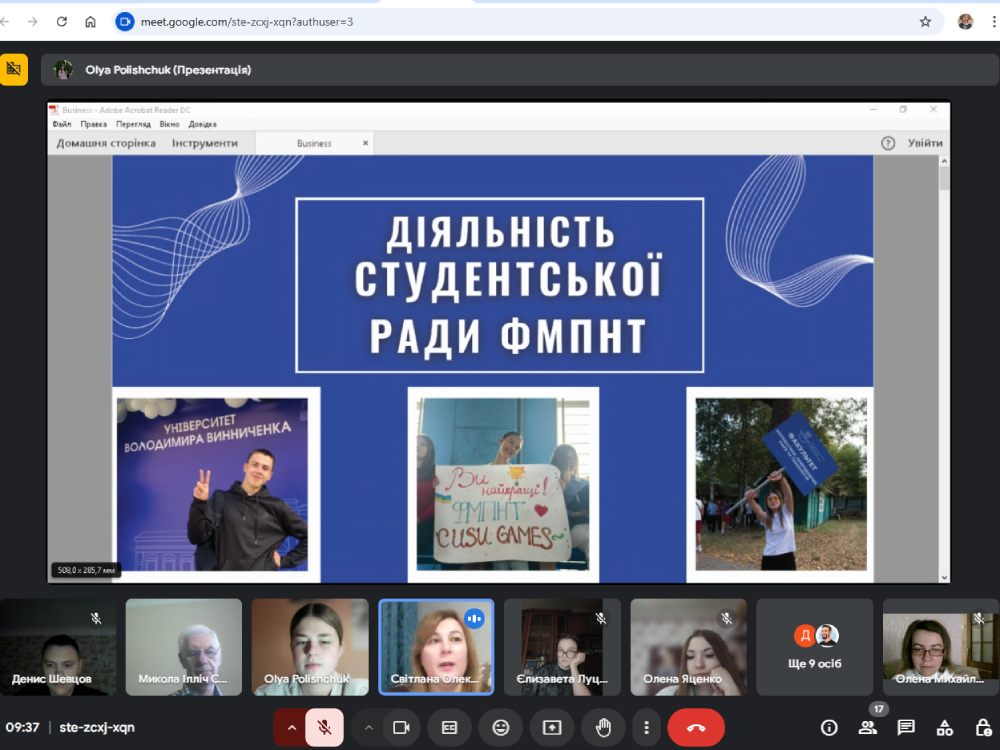The height and width of the screenshot is (750, 1000).
Task: Open the chat with everyone panel
Action: pyautogui.click(x=906, y=727)
